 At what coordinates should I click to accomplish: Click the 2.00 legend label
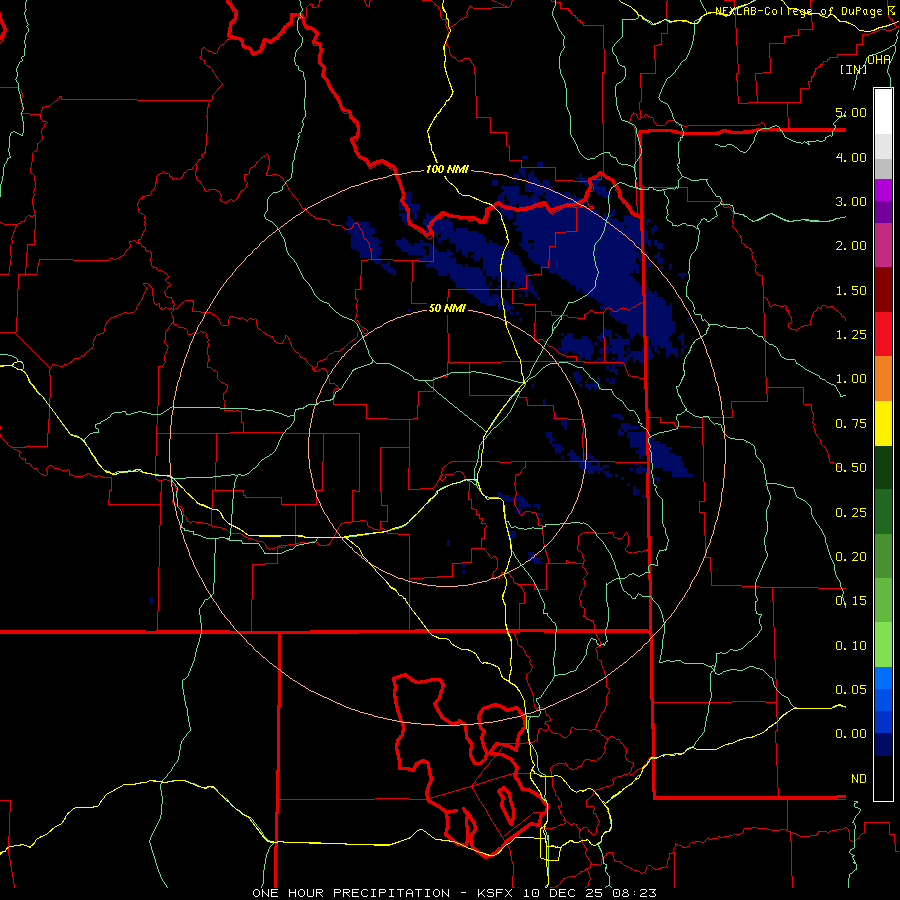click(851, 246)
